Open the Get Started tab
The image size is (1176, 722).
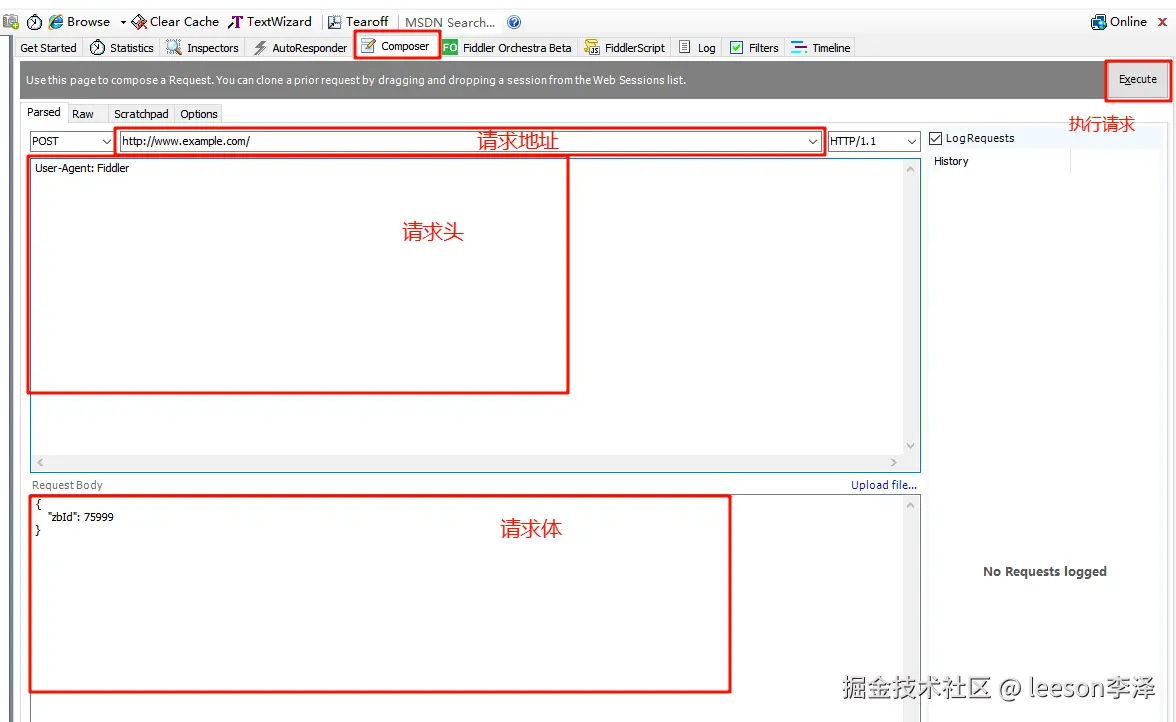click(x=49, y=47)
